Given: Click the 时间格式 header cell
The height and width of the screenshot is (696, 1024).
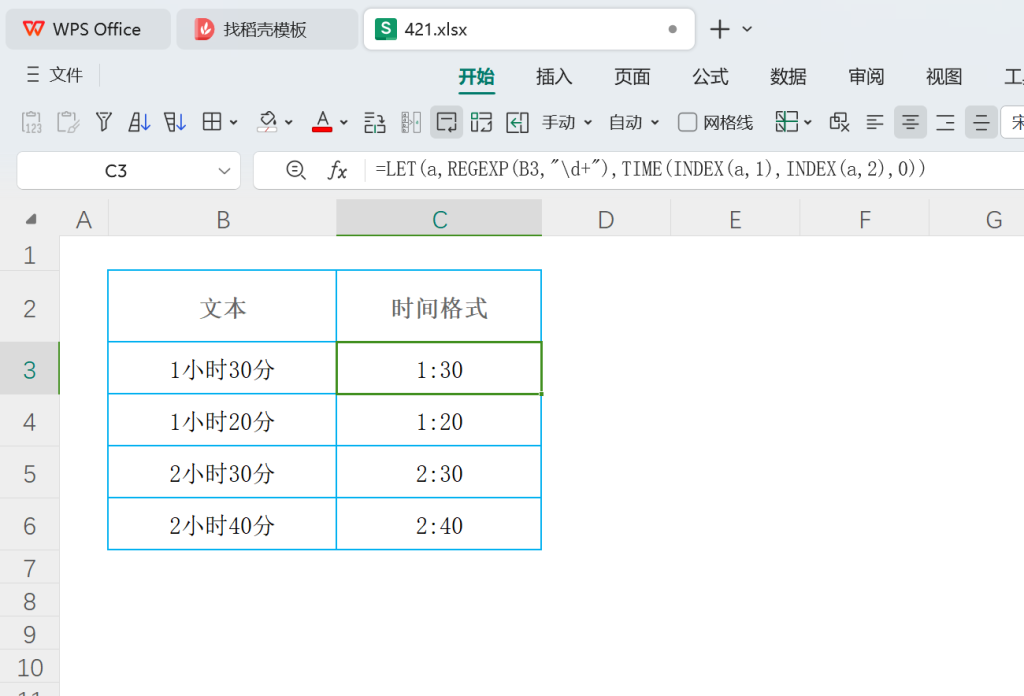Looking at the screenshot, I should click(x=439, y=307).
